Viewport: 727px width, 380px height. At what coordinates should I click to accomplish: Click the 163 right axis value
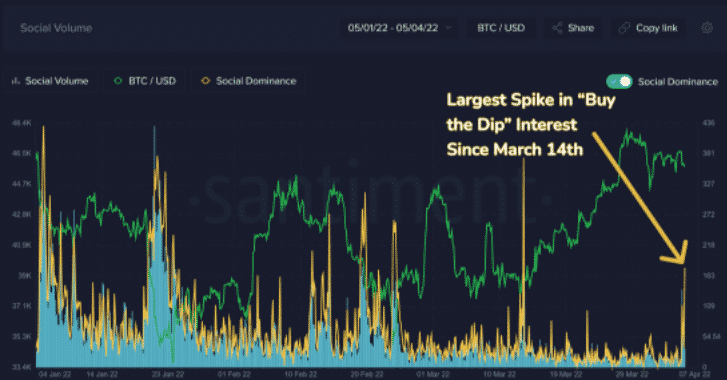[x=708, y=275]
